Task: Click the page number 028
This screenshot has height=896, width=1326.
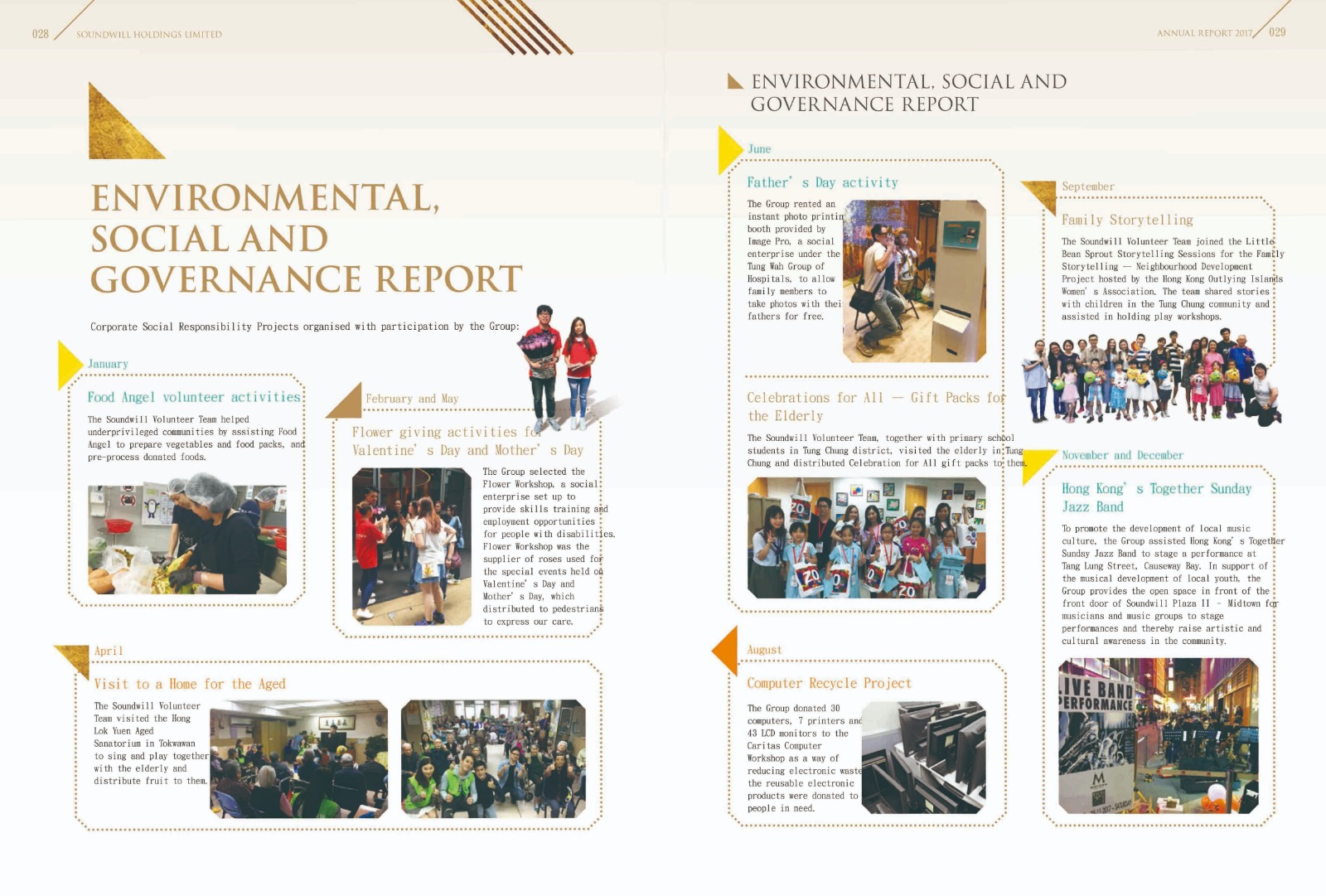Action: tap(41, 34)
